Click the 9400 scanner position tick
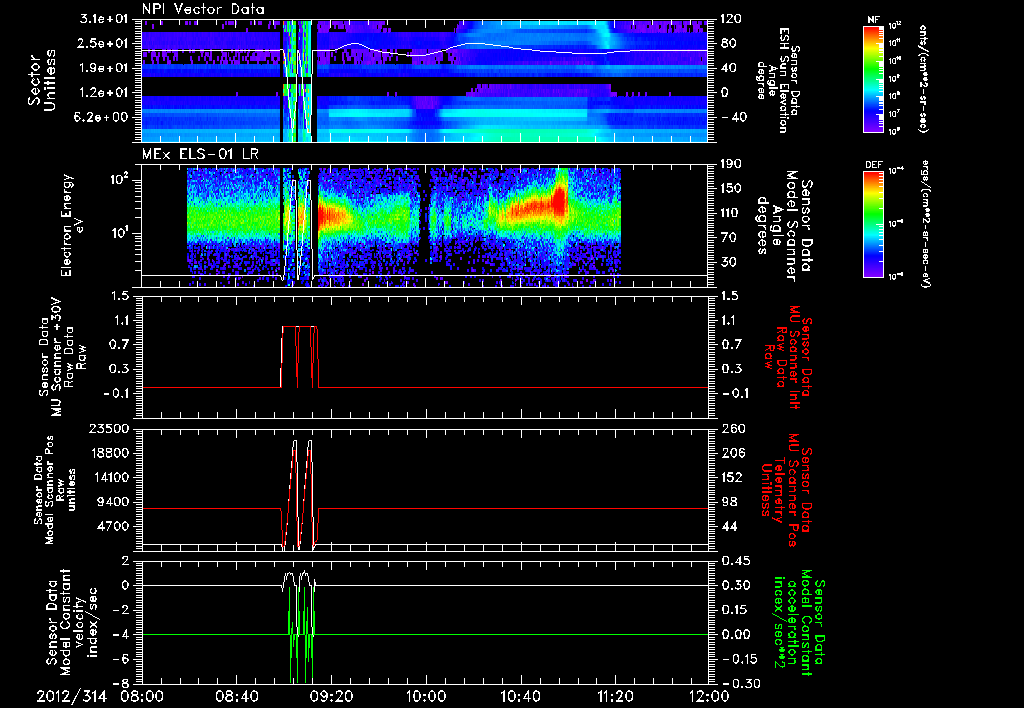The image size is (1024, 708). tap(113, 502)
